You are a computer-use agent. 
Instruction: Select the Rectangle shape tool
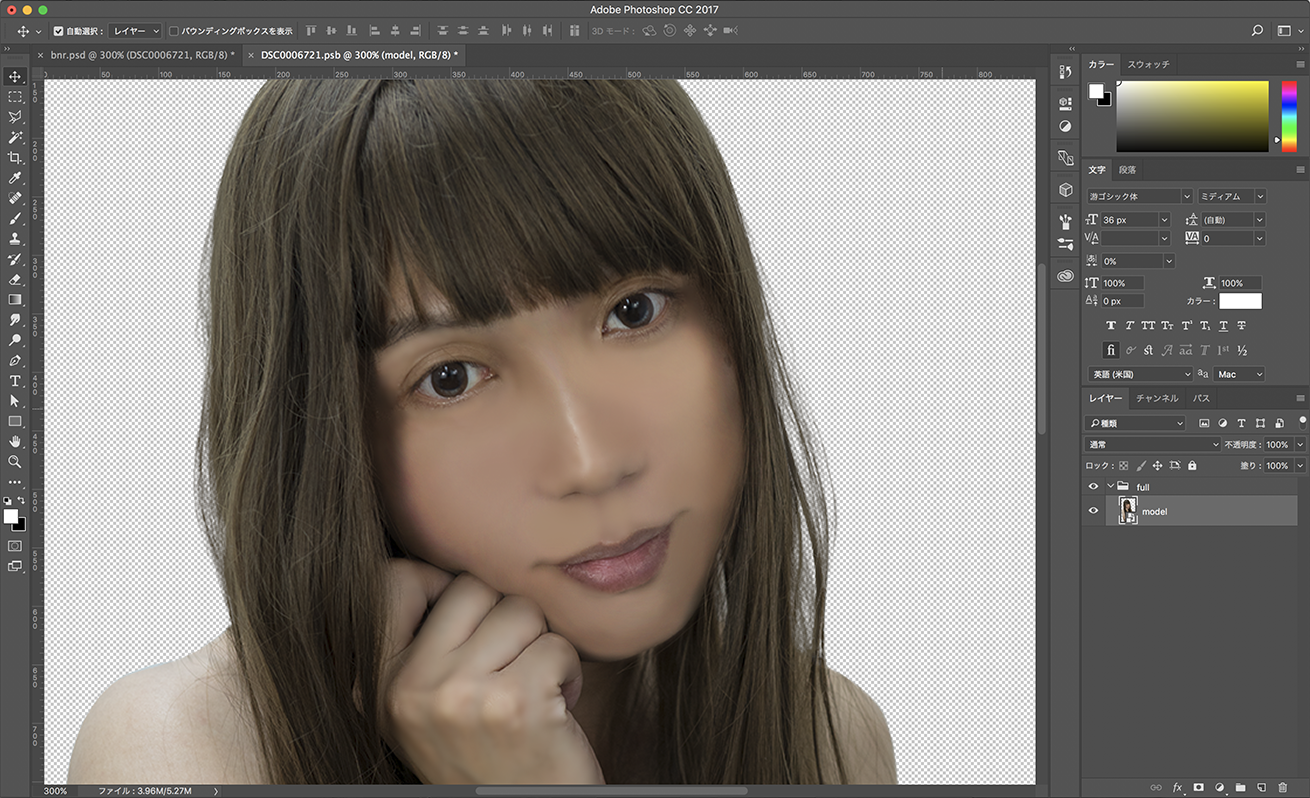[15, 421]
